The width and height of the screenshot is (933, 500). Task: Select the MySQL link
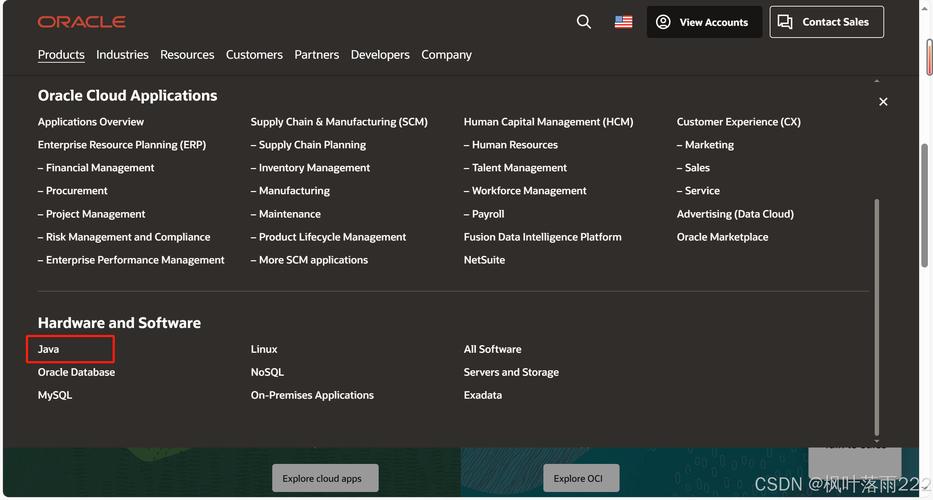[55, 395]
